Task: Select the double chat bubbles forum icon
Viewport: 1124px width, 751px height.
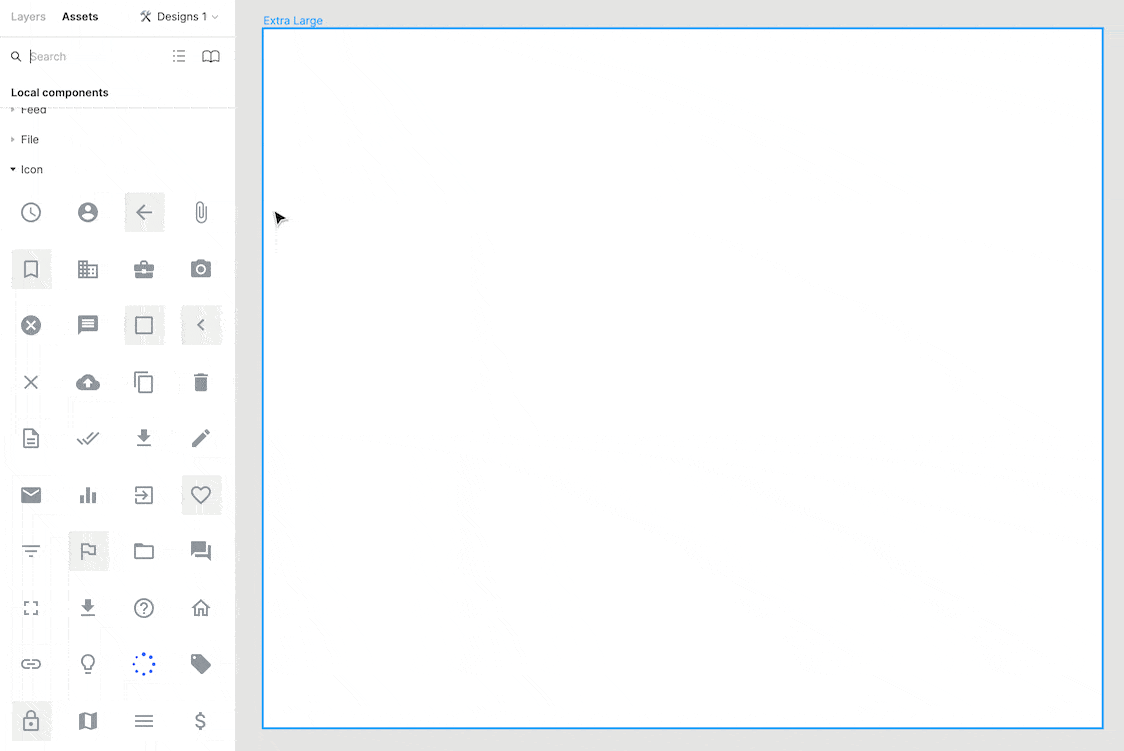Action: 201,551
